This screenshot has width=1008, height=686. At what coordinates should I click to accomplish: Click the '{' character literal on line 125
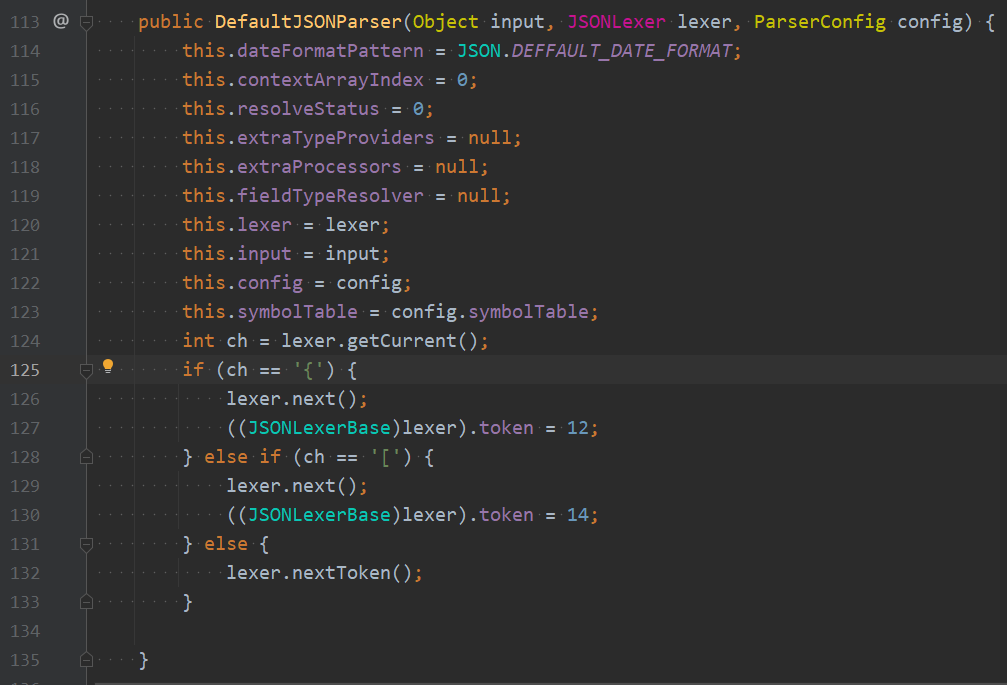pyautogui.click(x=308, y=370)
